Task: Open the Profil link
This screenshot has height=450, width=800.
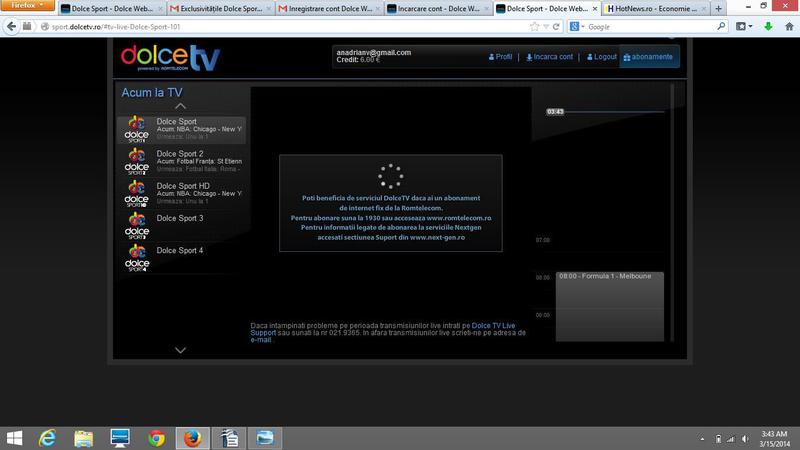Action: pyautogui.click(x=500, y=57)
